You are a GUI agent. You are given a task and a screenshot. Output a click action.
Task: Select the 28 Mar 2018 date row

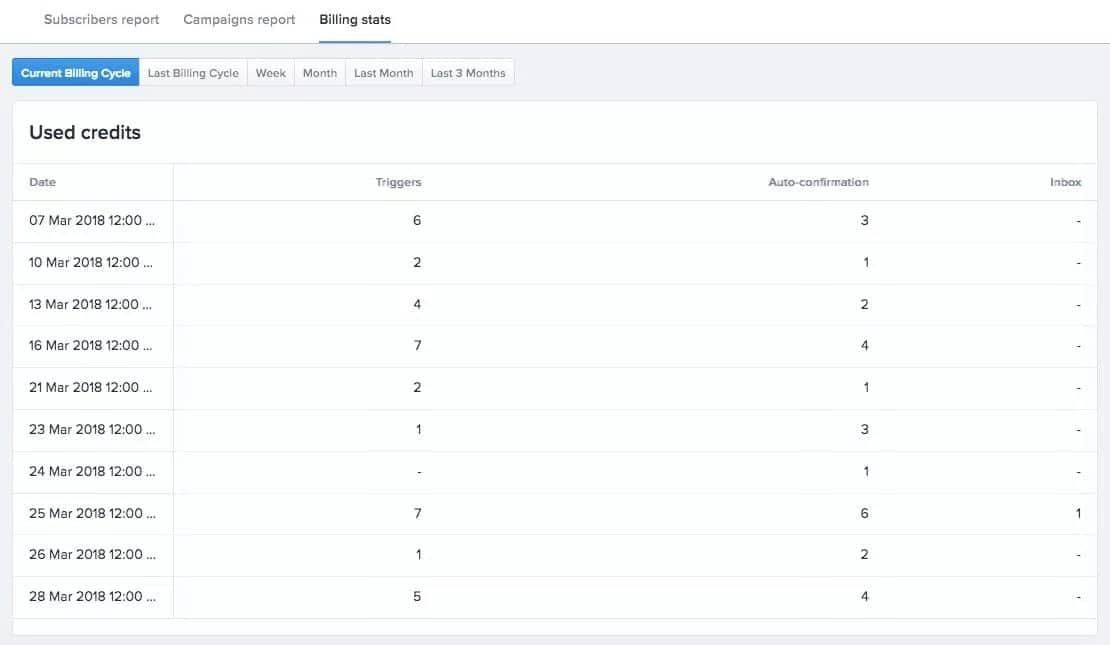pos(92,597)
